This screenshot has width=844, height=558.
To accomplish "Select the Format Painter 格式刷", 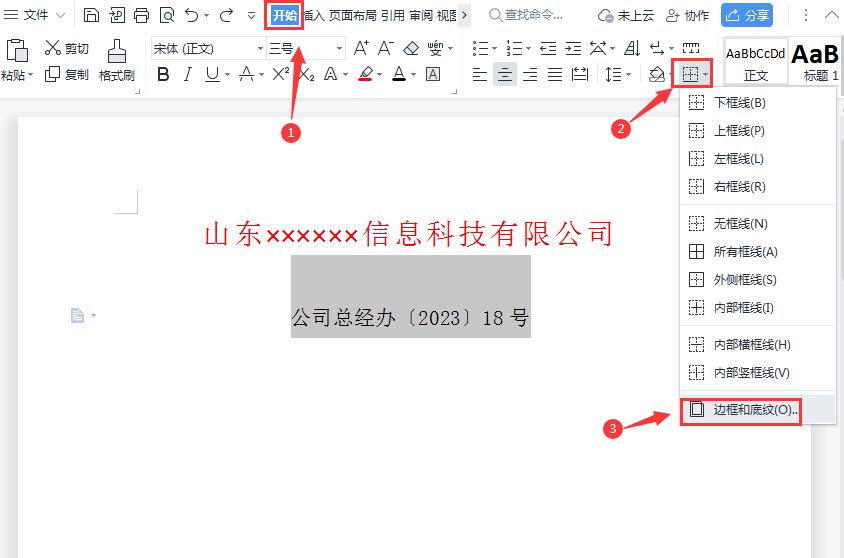I will 116,60.
